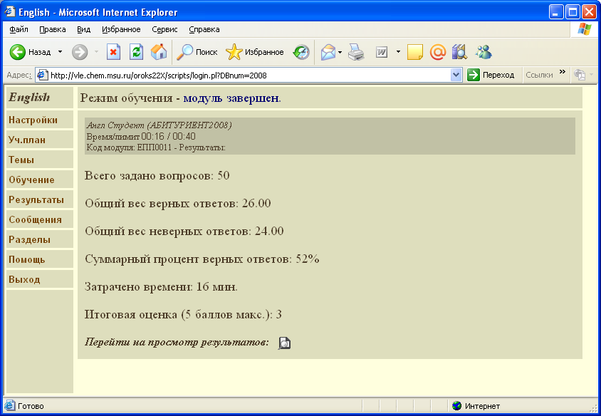Go to Home page icon
The height and width of the screenshot is (416, 601).
pos(159,52)
